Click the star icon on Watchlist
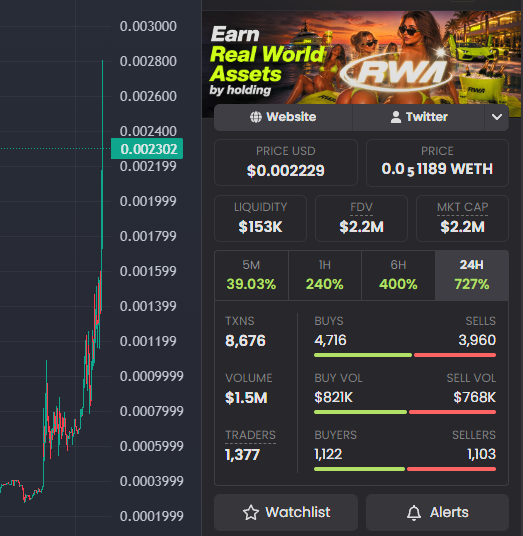The width and height of the screenshot is (523, 536). click(251, 512)
